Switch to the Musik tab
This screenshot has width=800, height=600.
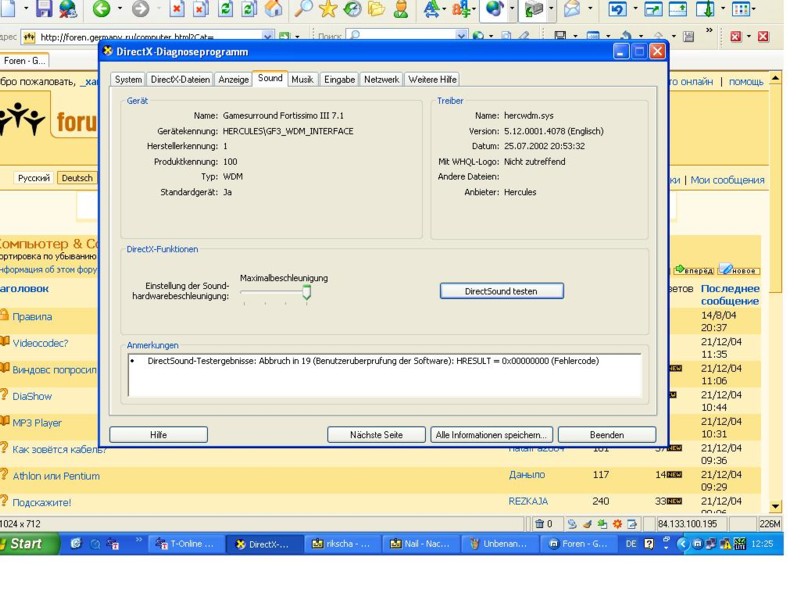(302, 79)
